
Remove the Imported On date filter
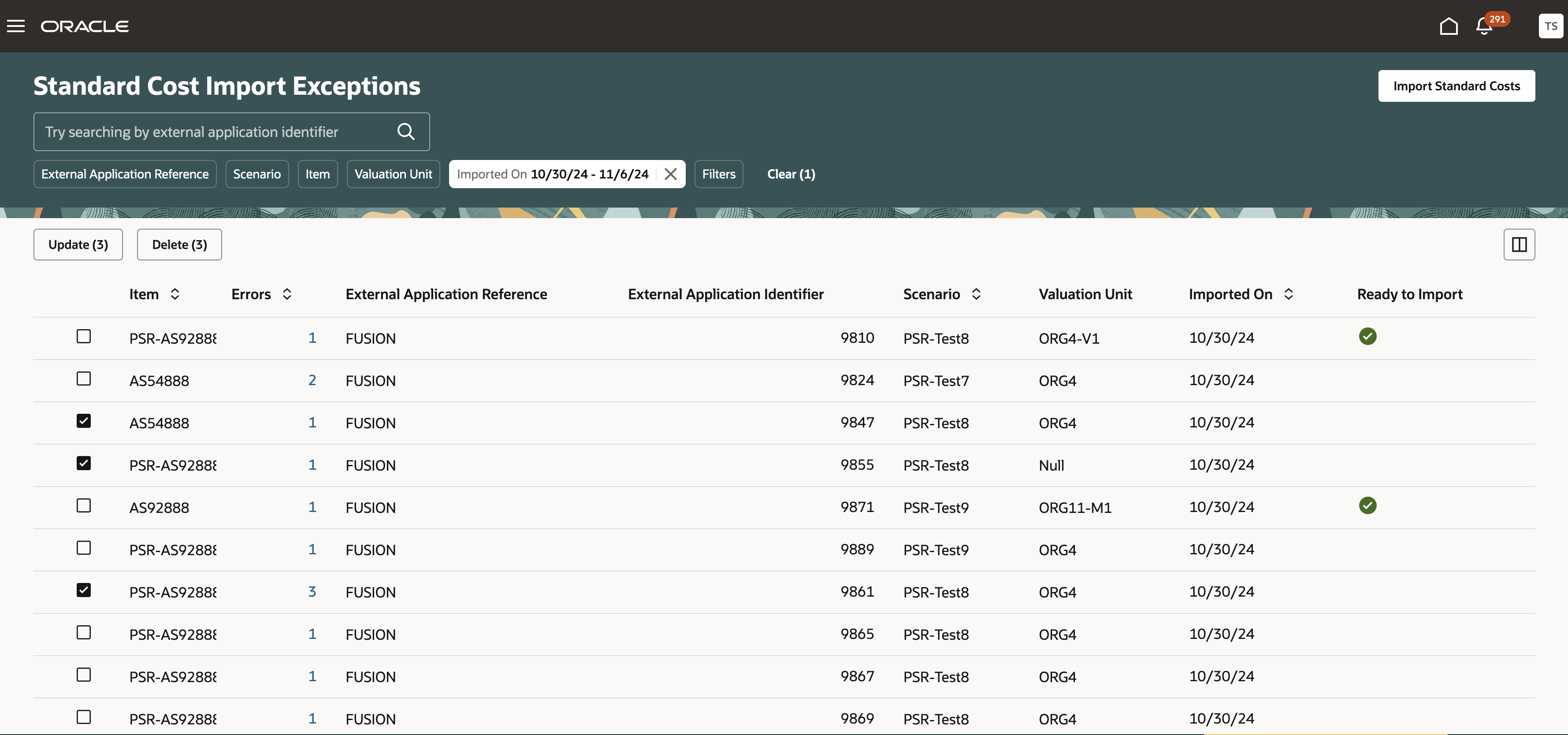click(670, 174)
